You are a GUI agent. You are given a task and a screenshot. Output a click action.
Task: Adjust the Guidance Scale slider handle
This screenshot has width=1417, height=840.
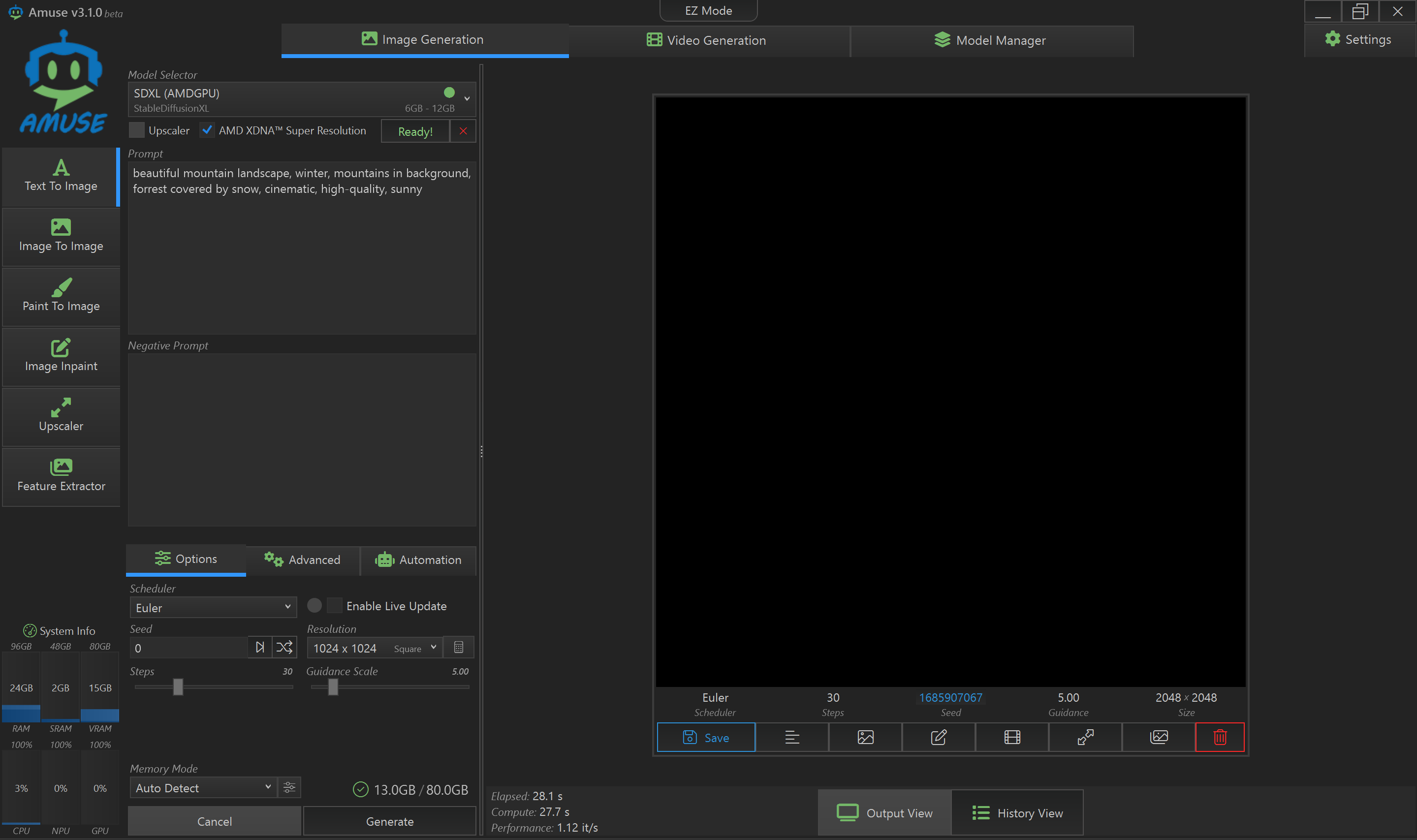point(333,687)
